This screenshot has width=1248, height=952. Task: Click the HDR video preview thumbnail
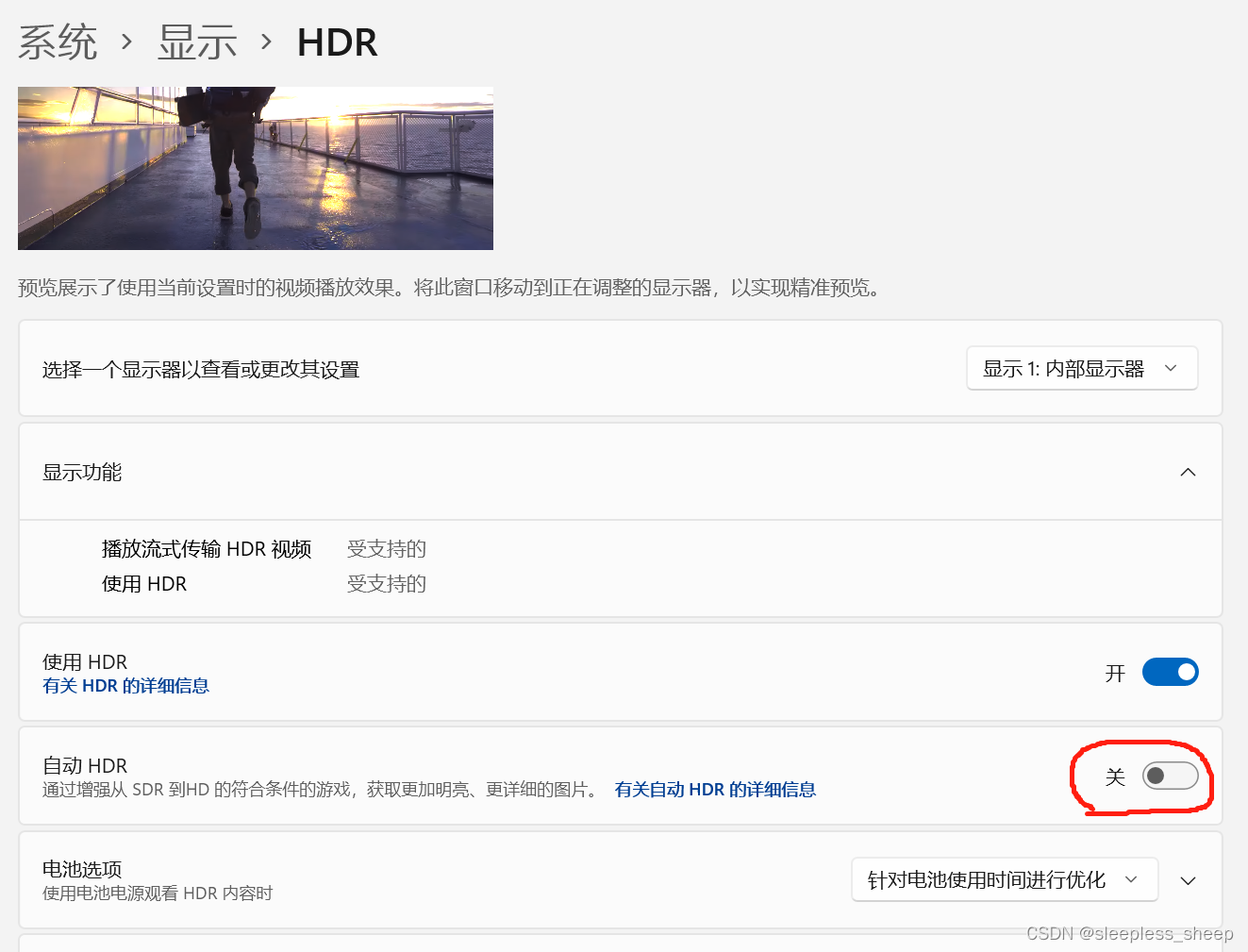[x=256, y=168]
